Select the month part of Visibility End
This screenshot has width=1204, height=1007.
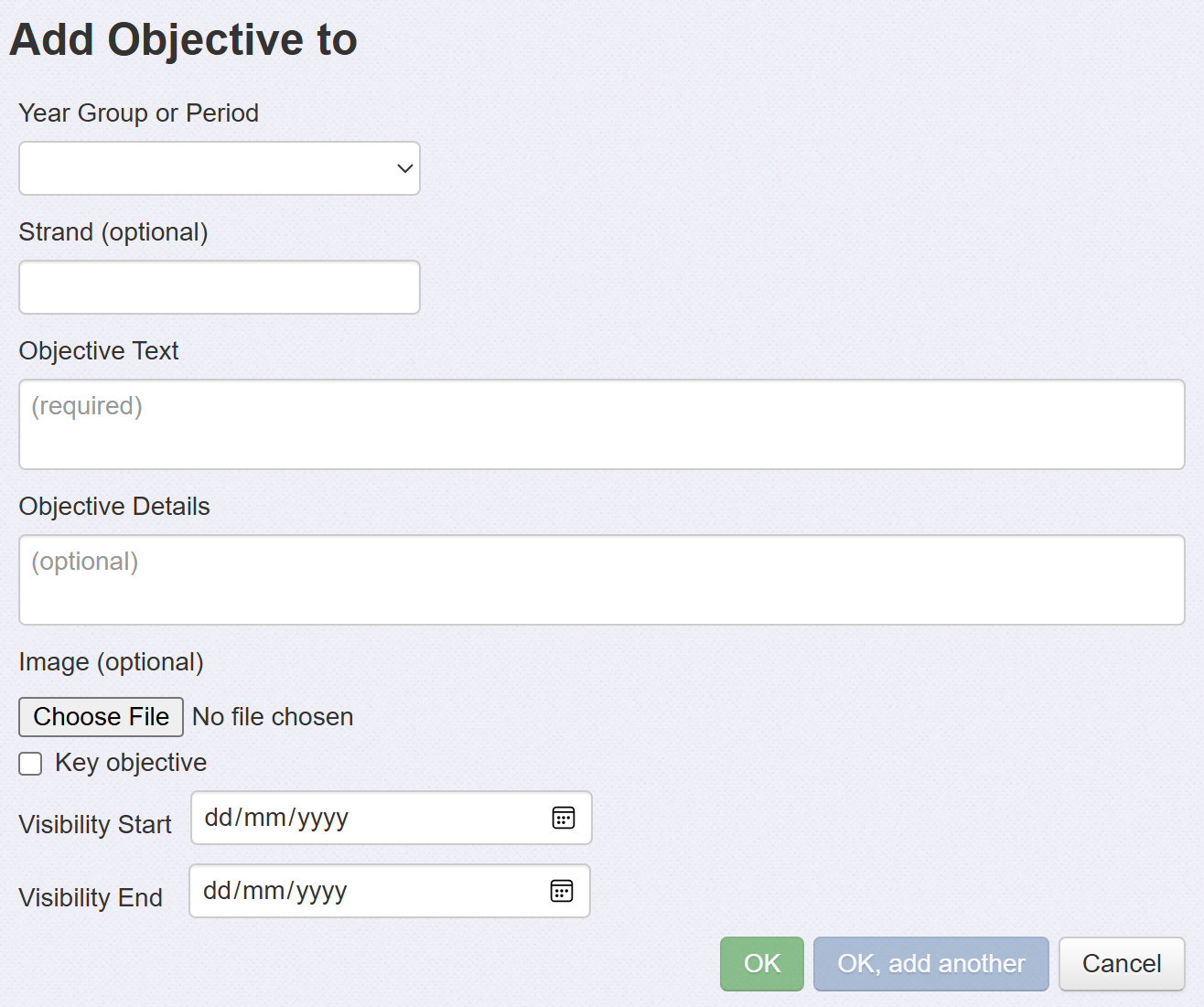(262, 891)
